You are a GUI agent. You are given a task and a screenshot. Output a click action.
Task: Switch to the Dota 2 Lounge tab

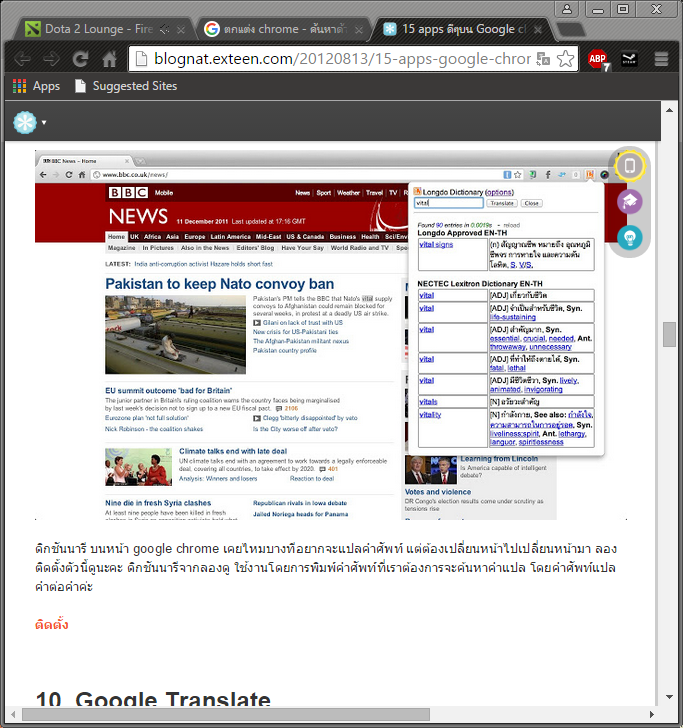point(99,29)
